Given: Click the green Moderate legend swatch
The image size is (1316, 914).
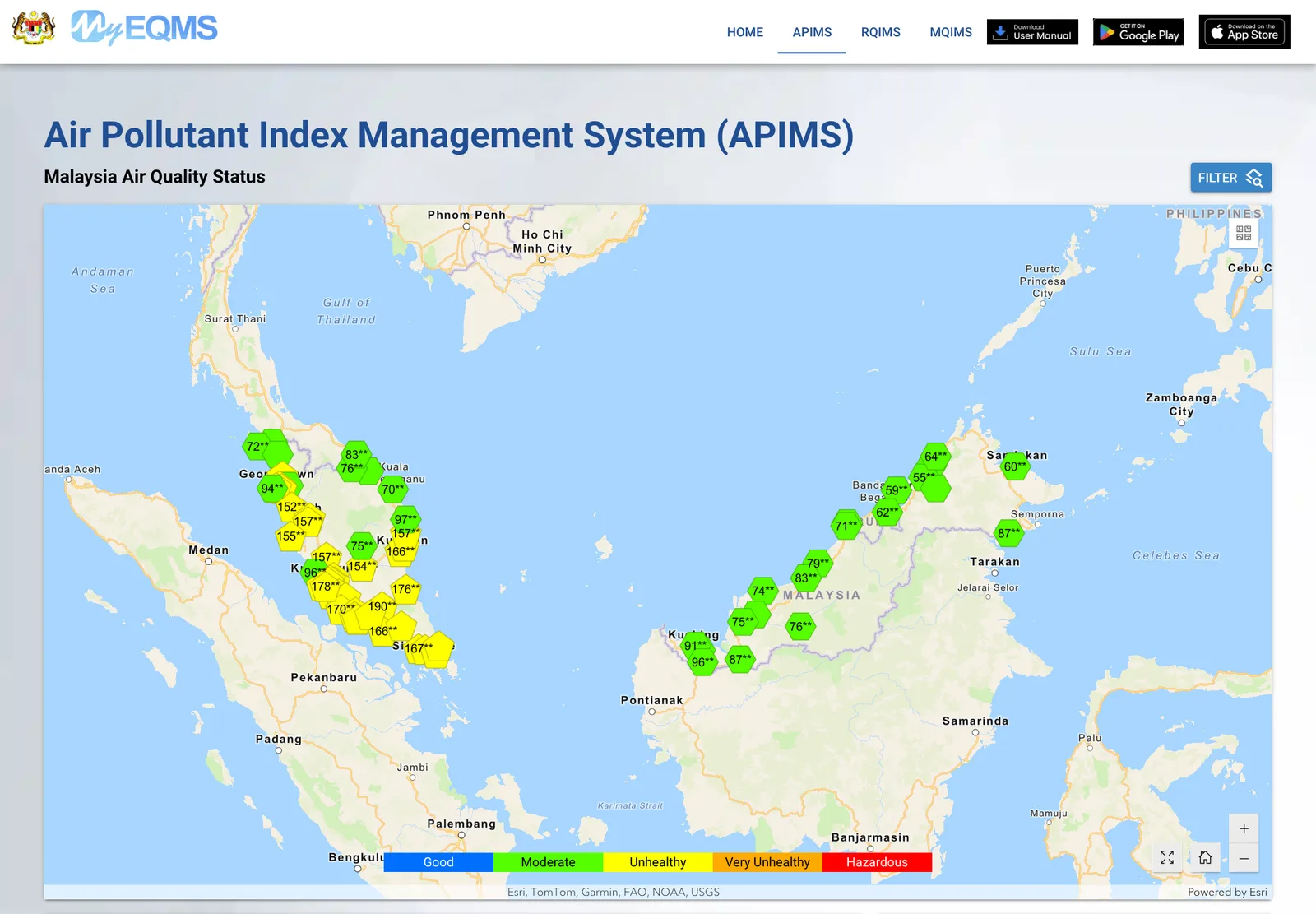Looking at the screenshot, I should pyautogui.click(x=548, y=862).
